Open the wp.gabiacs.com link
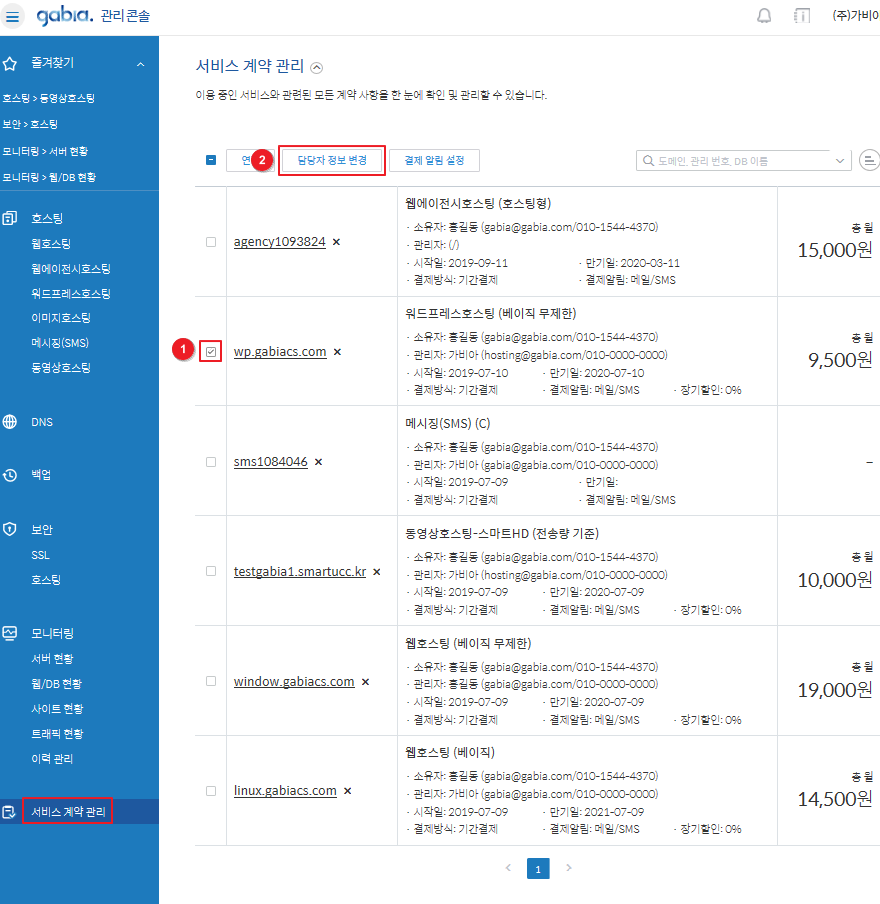Image resolution: width=880 pixels, height=904 pixels. coord(280,352)
